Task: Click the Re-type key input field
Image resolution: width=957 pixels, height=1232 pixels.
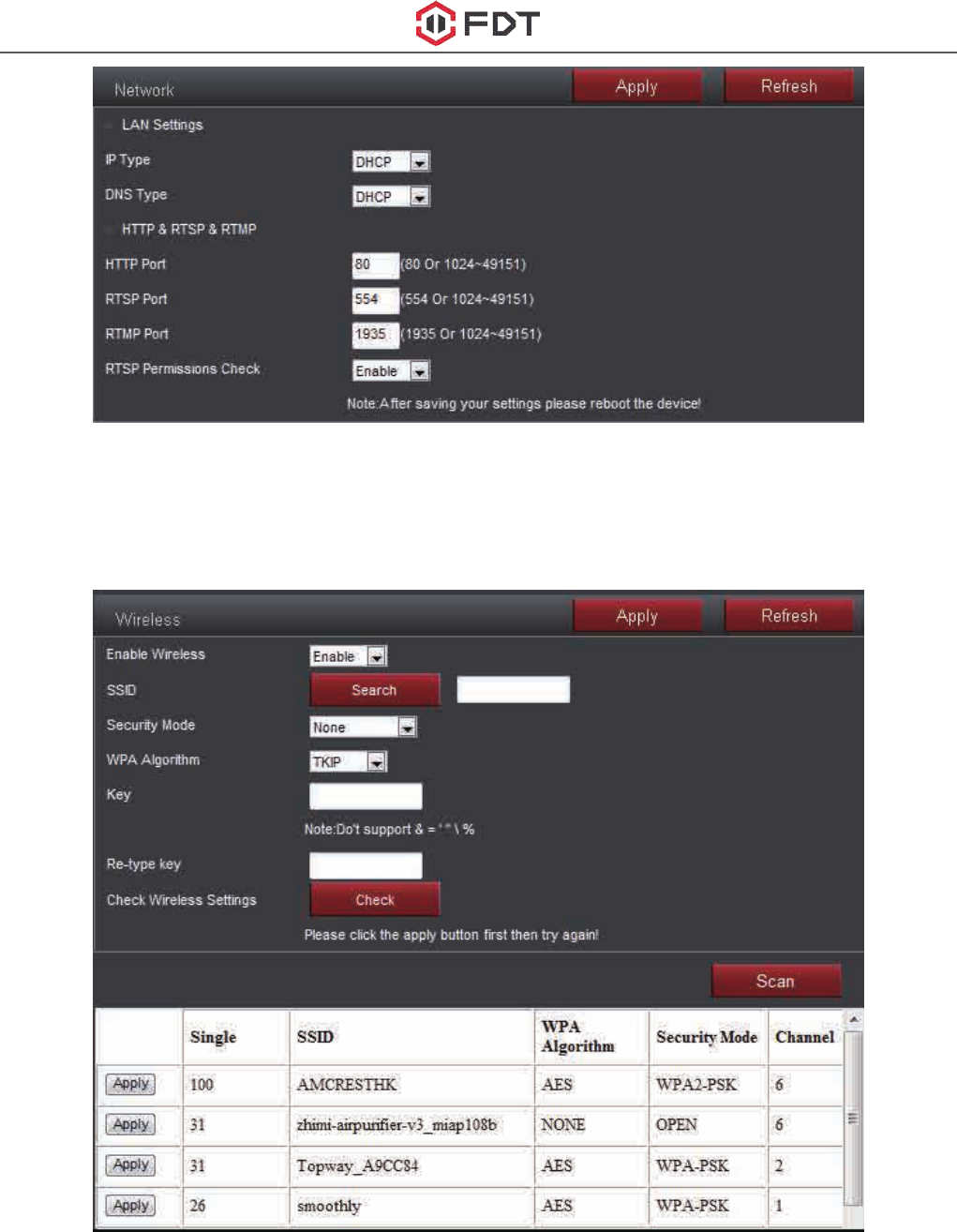Action: tap(366, 865)
